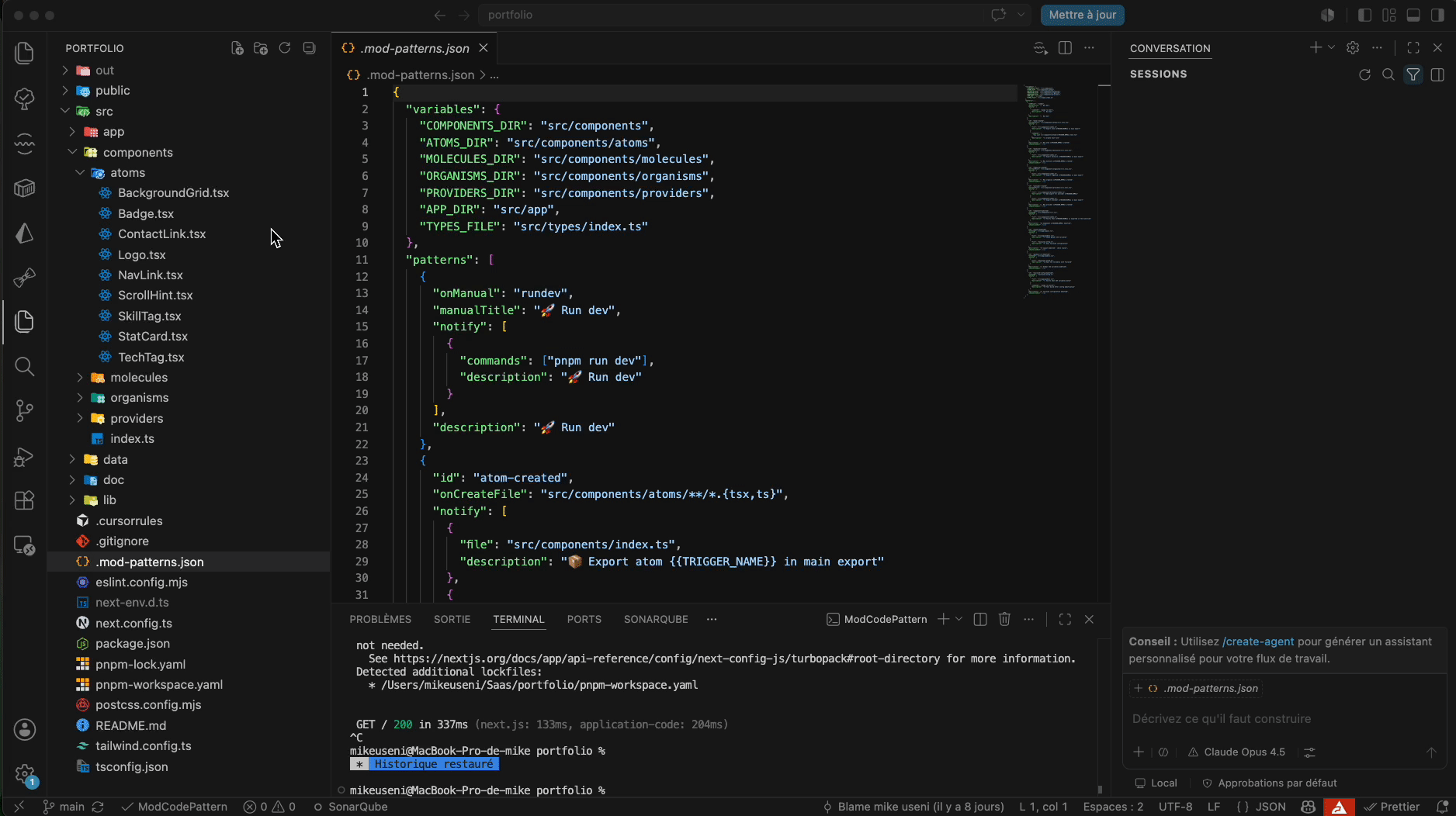1456x816 pixels.
Task: Maximize the terminal panel size
Action: [1065, 619]
